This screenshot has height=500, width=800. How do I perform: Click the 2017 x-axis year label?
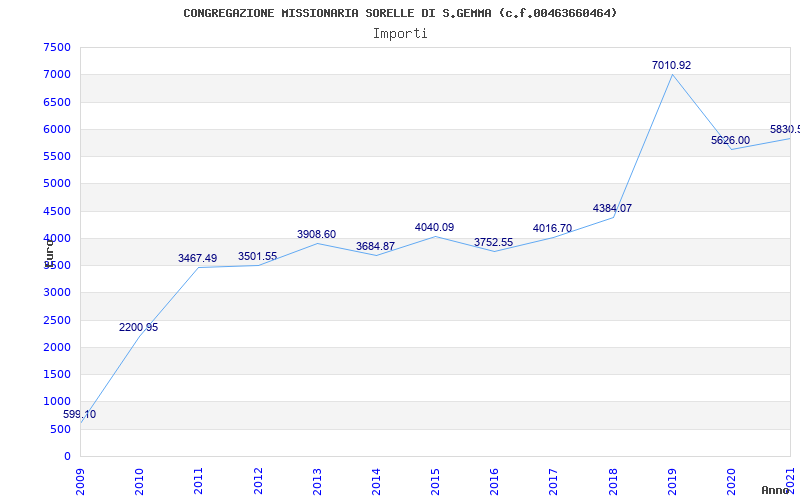554,481
